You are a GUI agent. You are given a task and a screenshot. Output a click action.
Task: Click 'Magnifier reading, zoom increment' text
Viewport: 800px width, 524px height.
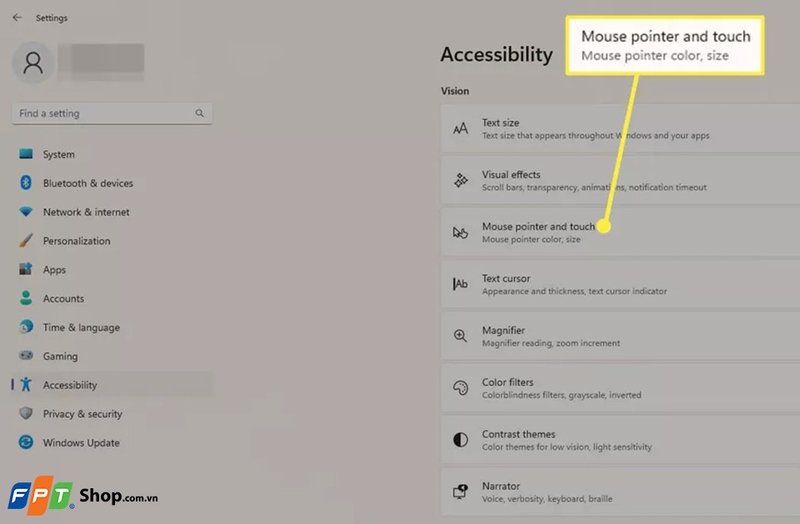pyautogui.click(x=551, y=343)
